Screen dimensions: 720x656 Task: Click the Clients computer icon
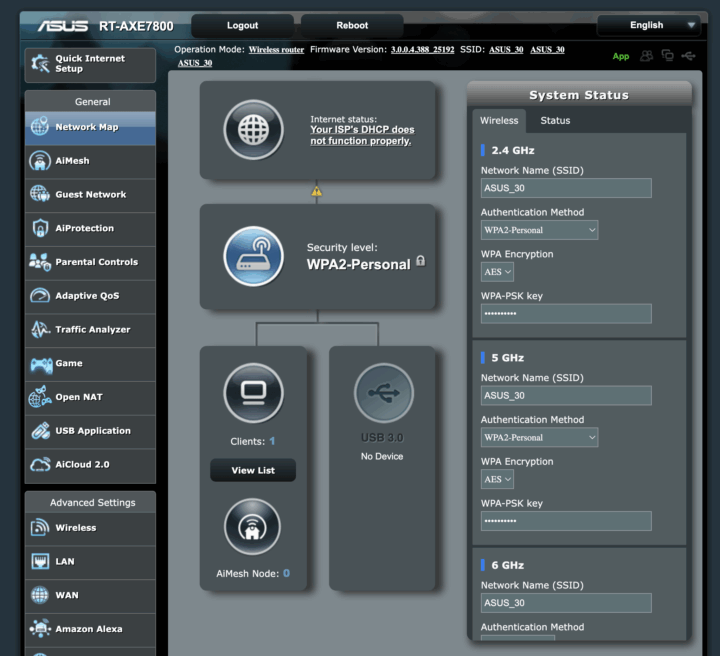pos(253,393)
